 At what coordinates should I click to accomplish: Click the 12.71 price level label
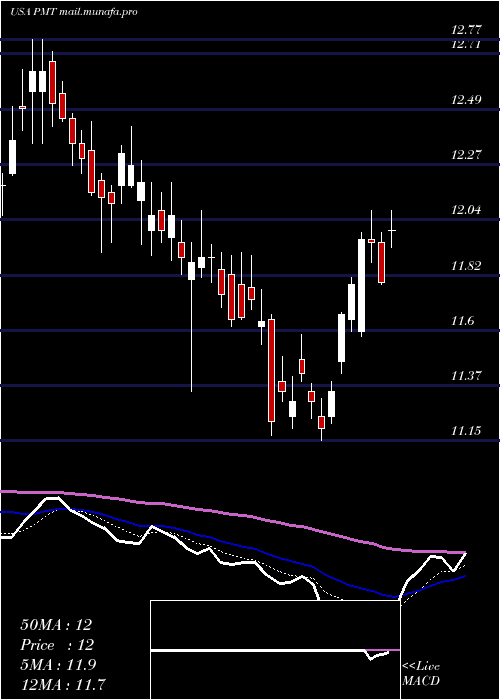point(467,44)
